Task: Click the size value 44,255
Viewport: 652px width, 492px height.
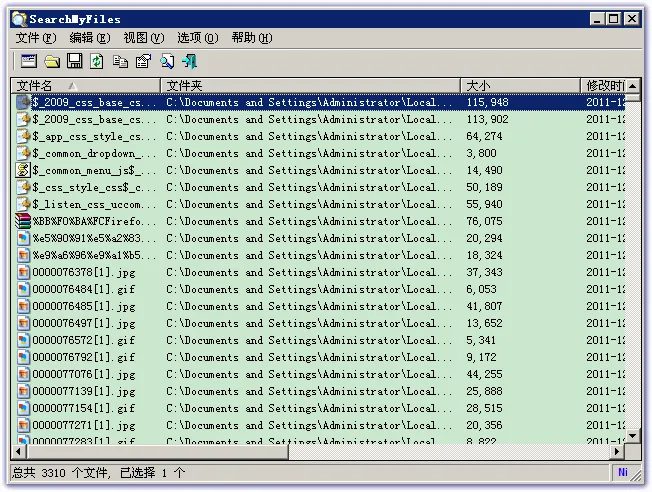Action: pos(484,374)
